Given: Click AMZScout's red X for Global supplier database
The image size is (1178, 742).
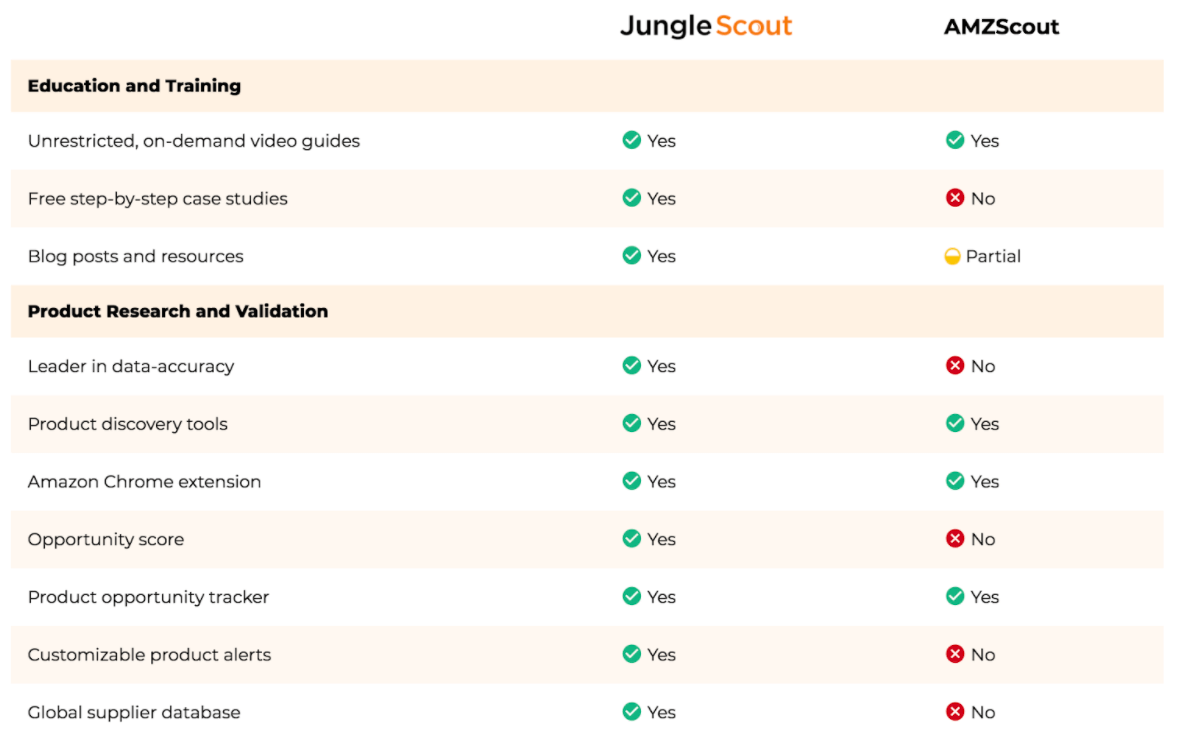Looking at the screenshot, I should 955,712.
